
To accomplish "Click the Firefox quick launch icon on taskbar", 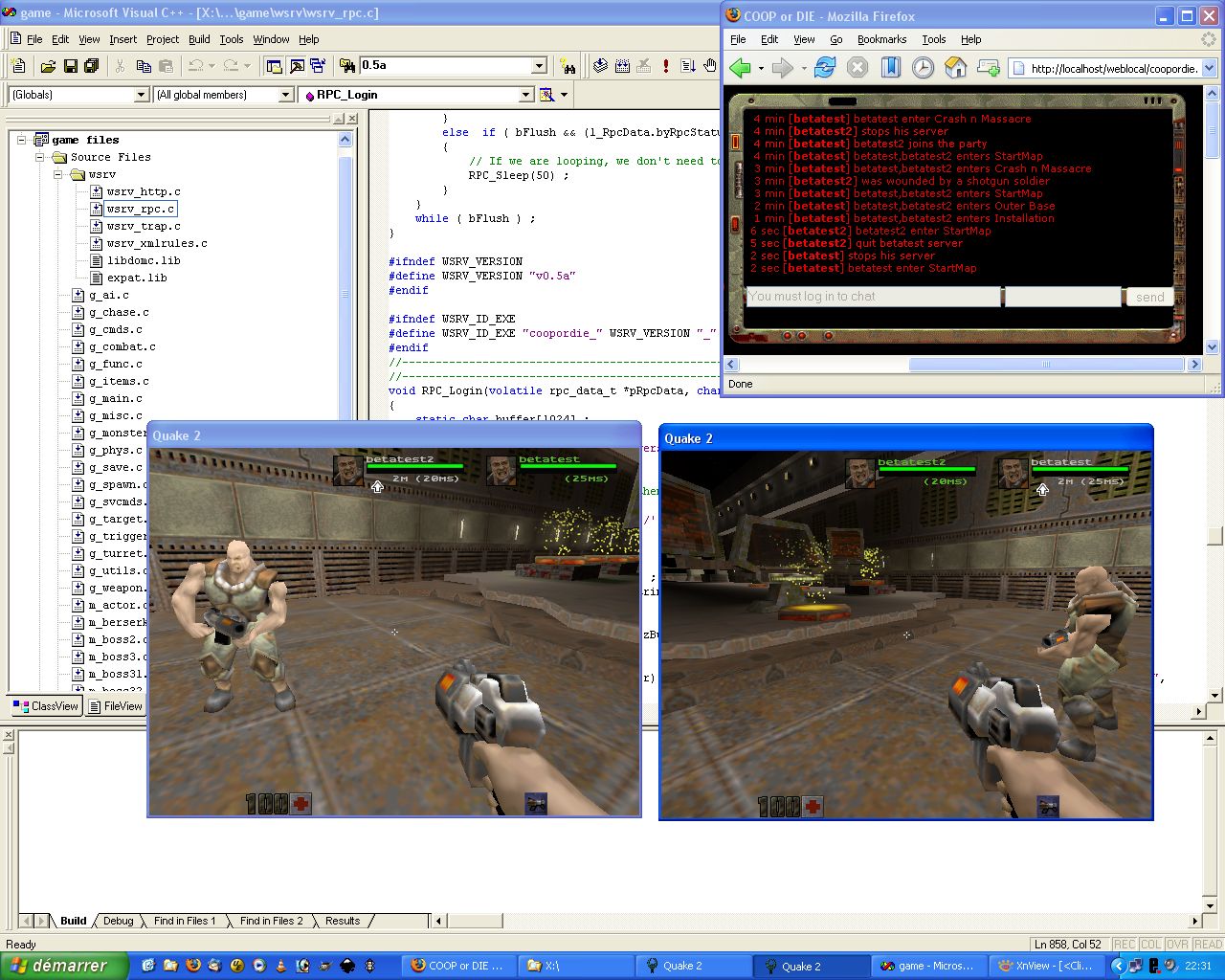I will [192, 966].
